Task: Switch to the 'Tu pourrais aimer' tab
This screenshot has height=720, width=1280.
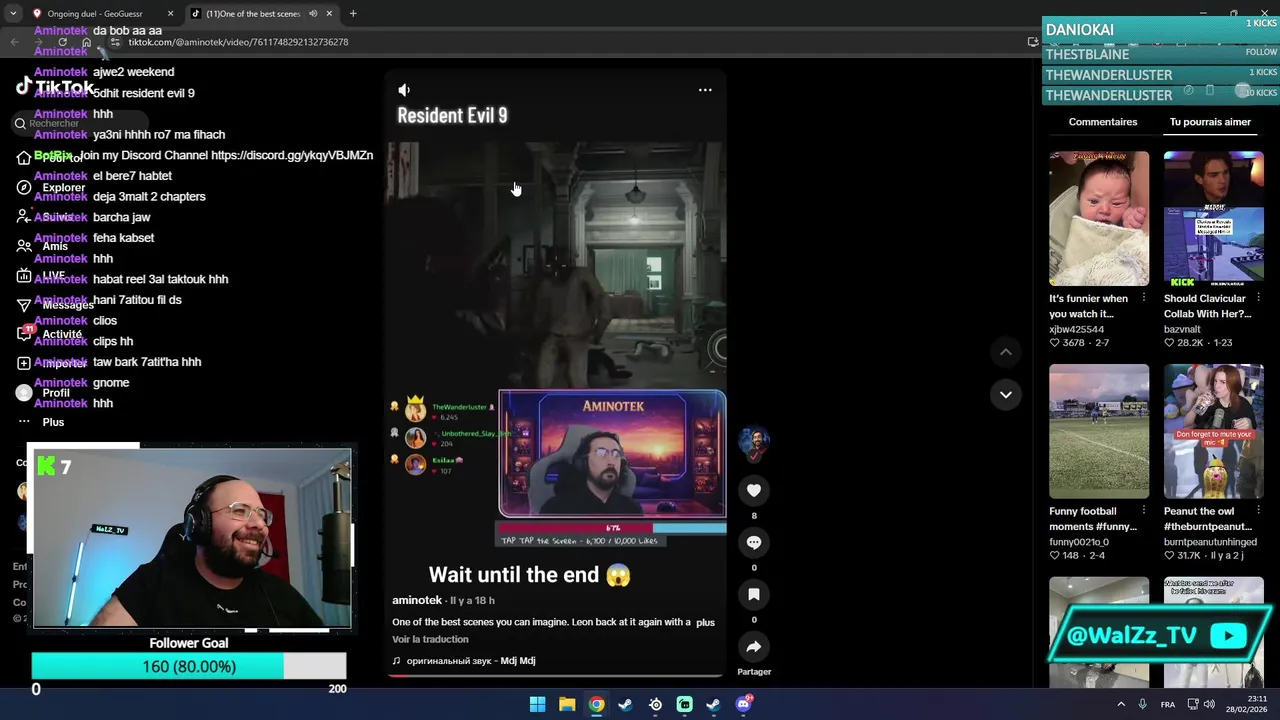Action: (x=1210, y=122)
